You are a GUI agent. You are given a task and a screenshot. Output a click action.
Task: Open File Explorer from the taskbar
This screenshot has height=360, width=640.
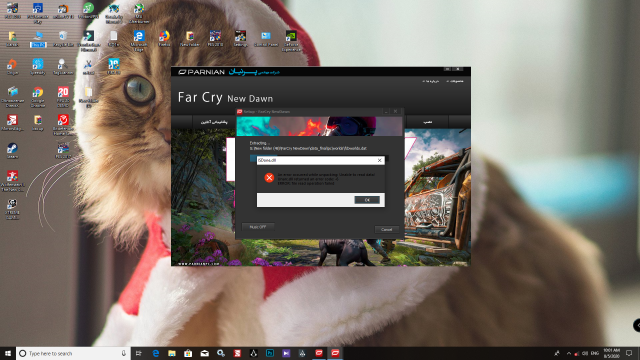172,353
